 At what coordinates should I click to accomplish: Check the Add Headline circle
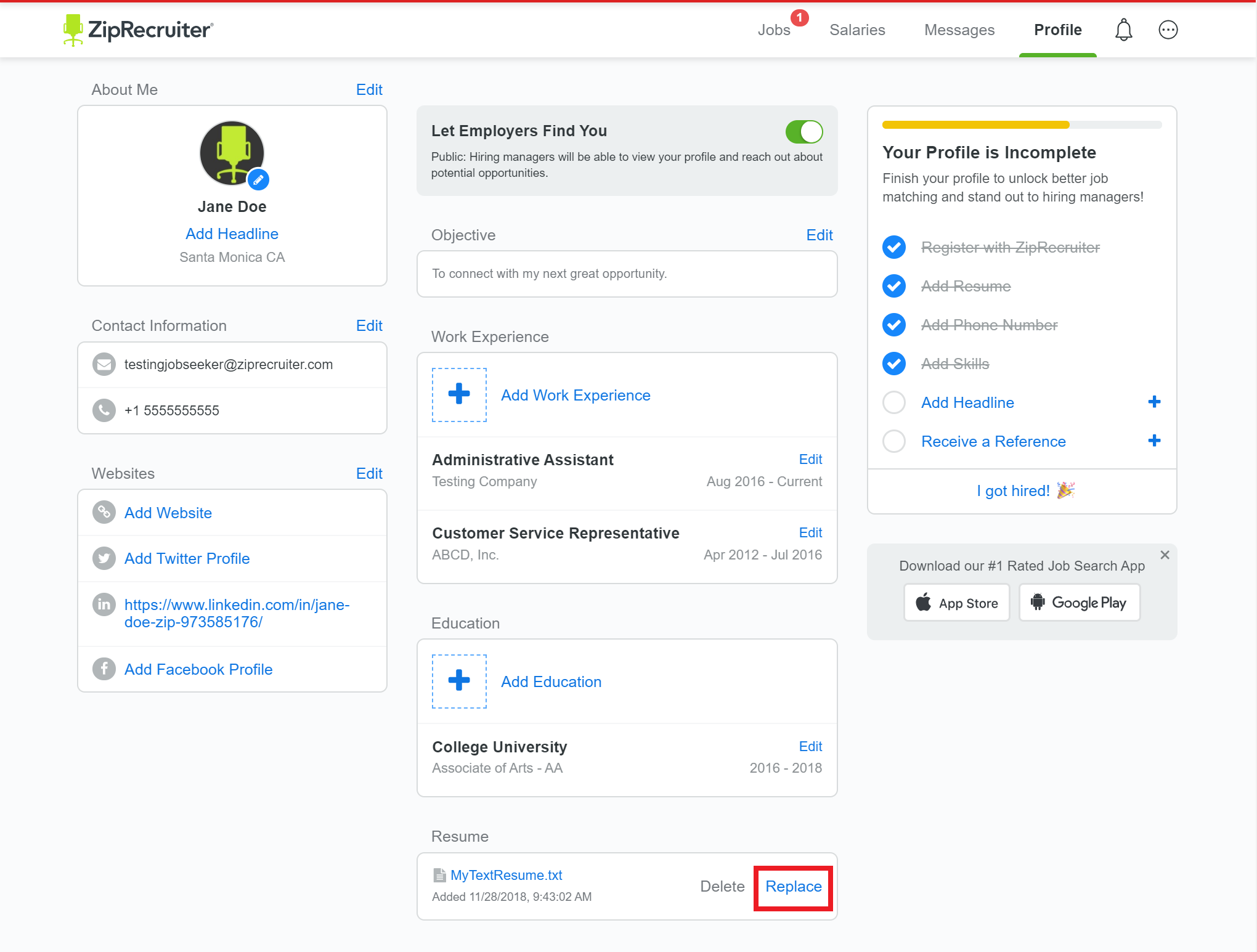(894, 402)
